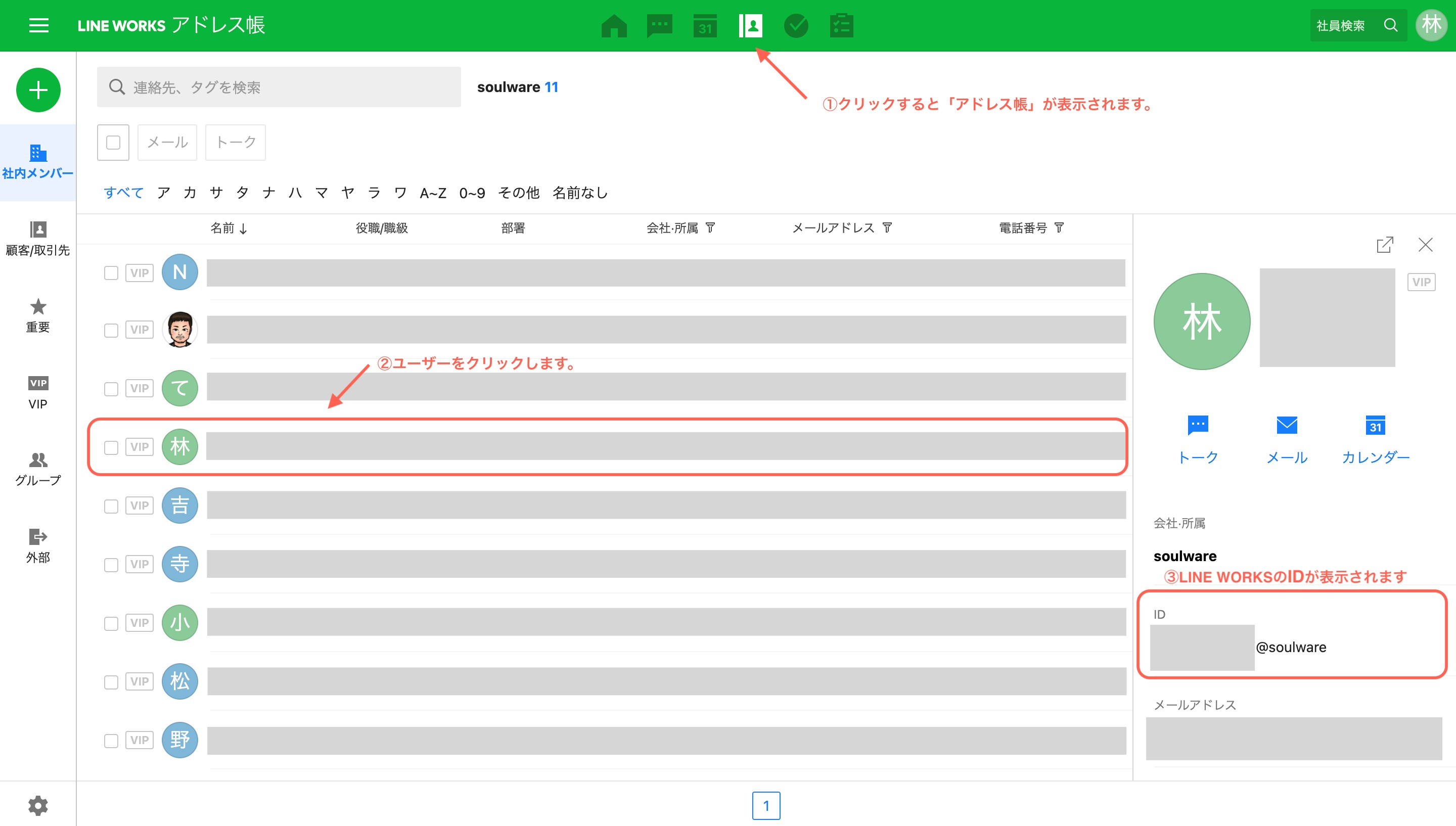Click the blue トーク icon in profile panel
Viewport: 1456px width, 826px height.
[x=1197, y=425]
